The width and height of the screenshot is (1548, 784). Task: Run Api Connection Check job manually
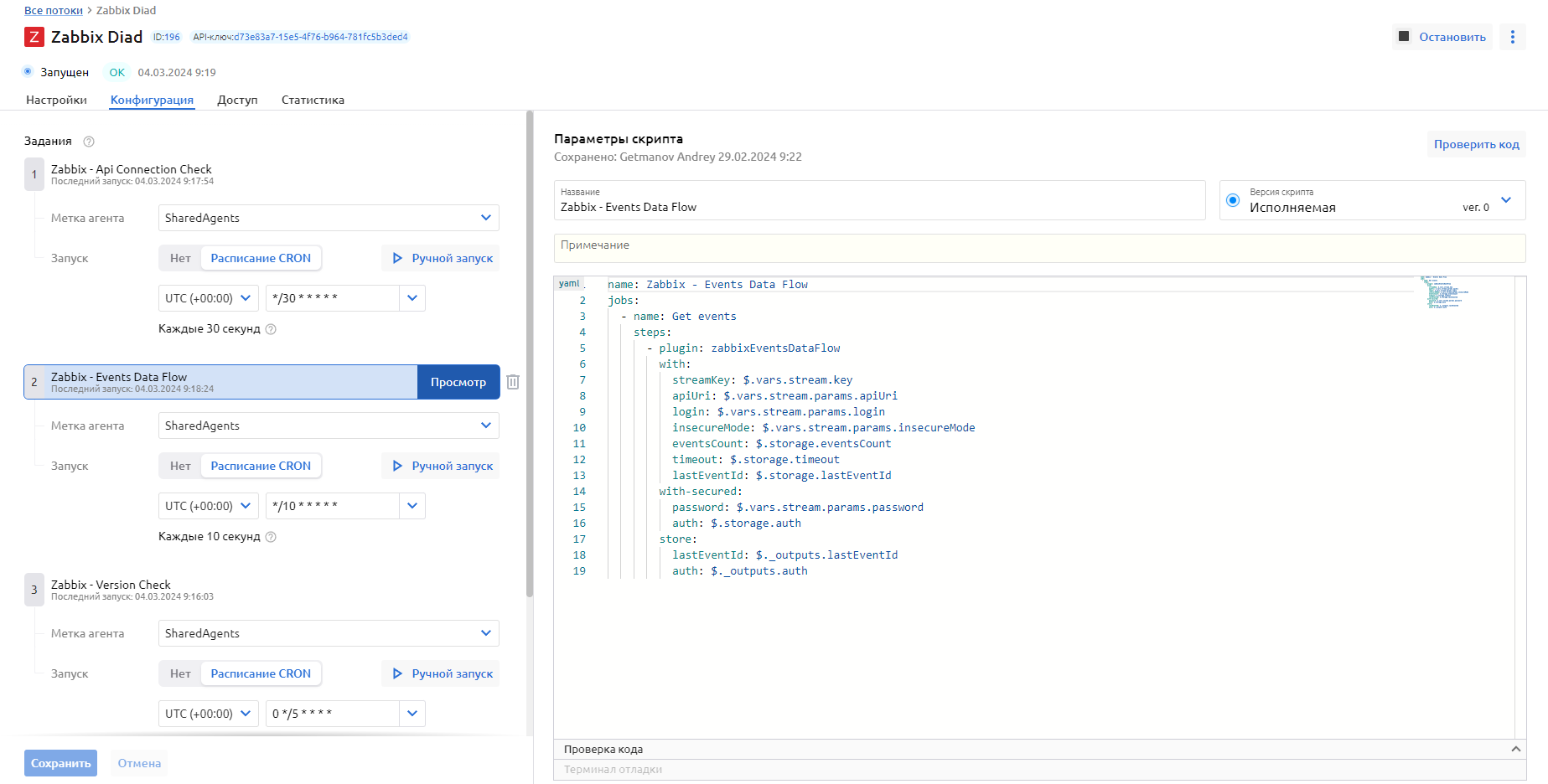pyautogui.click(x=443, y=258)
